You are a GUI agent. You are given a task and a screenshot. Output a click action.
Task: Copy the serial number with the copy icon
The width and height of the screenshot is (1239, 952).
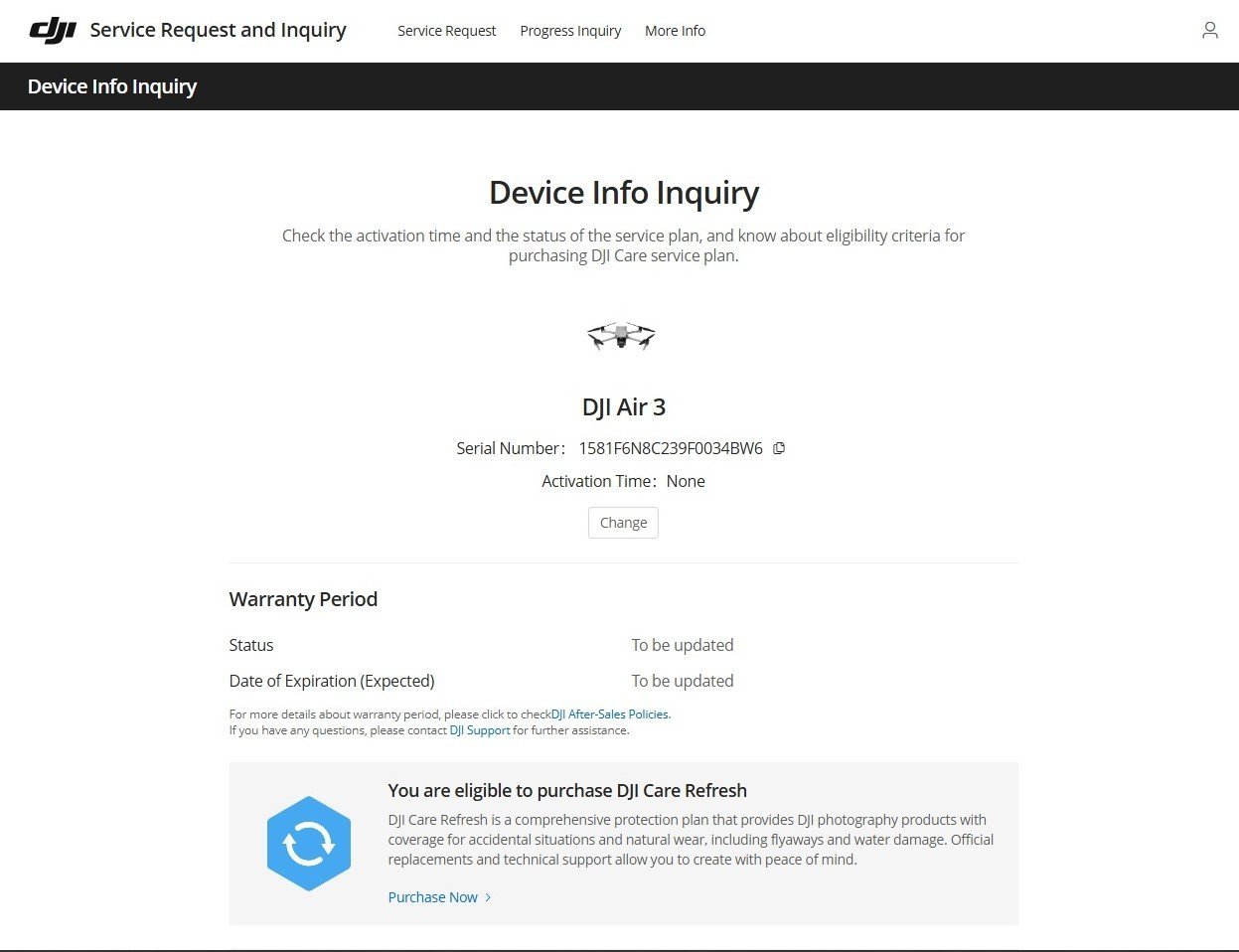tap(779, 448)
